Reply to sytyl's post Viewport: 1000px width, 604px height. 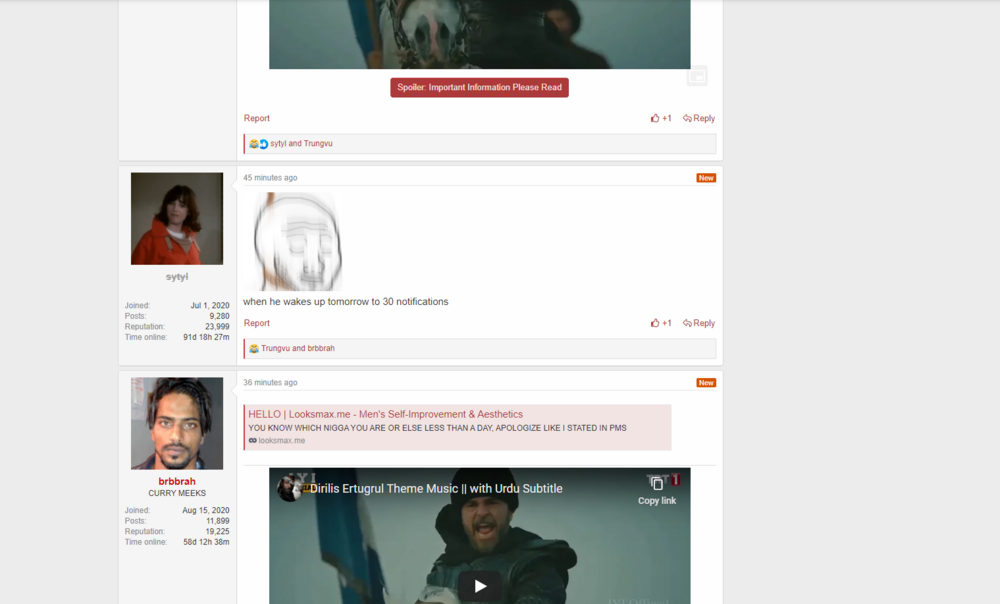pyautogui.click(x=698, y=323)
